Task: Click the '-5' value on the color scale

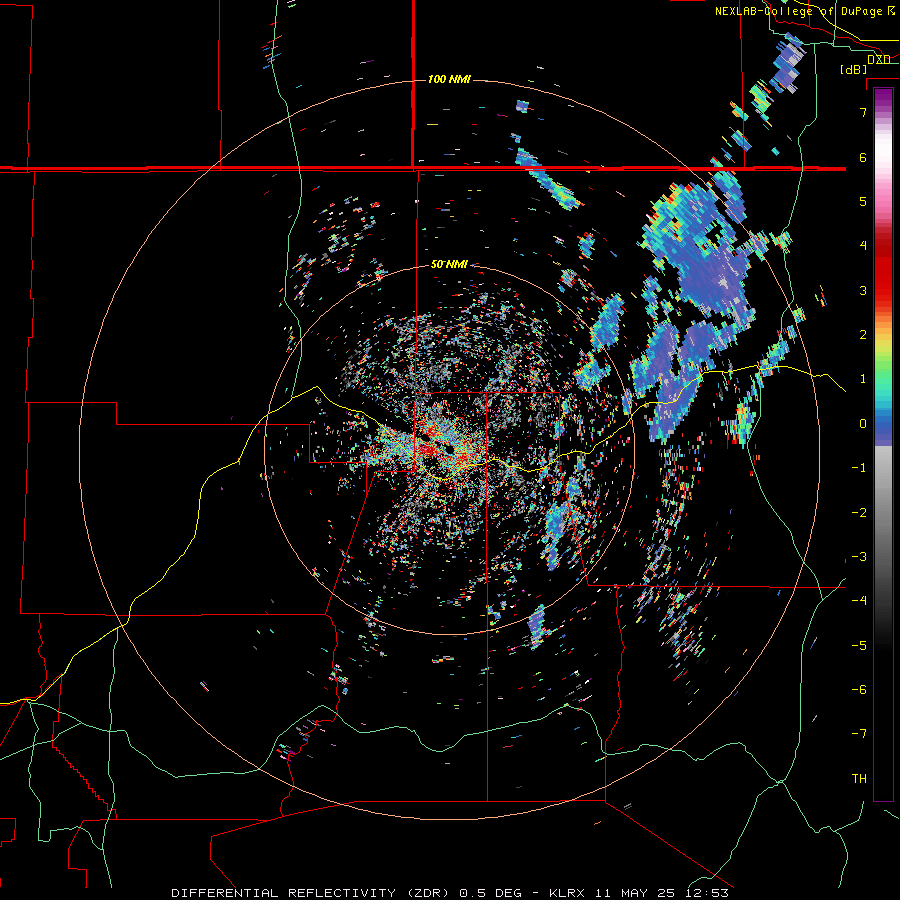Action: coord(859,645)
